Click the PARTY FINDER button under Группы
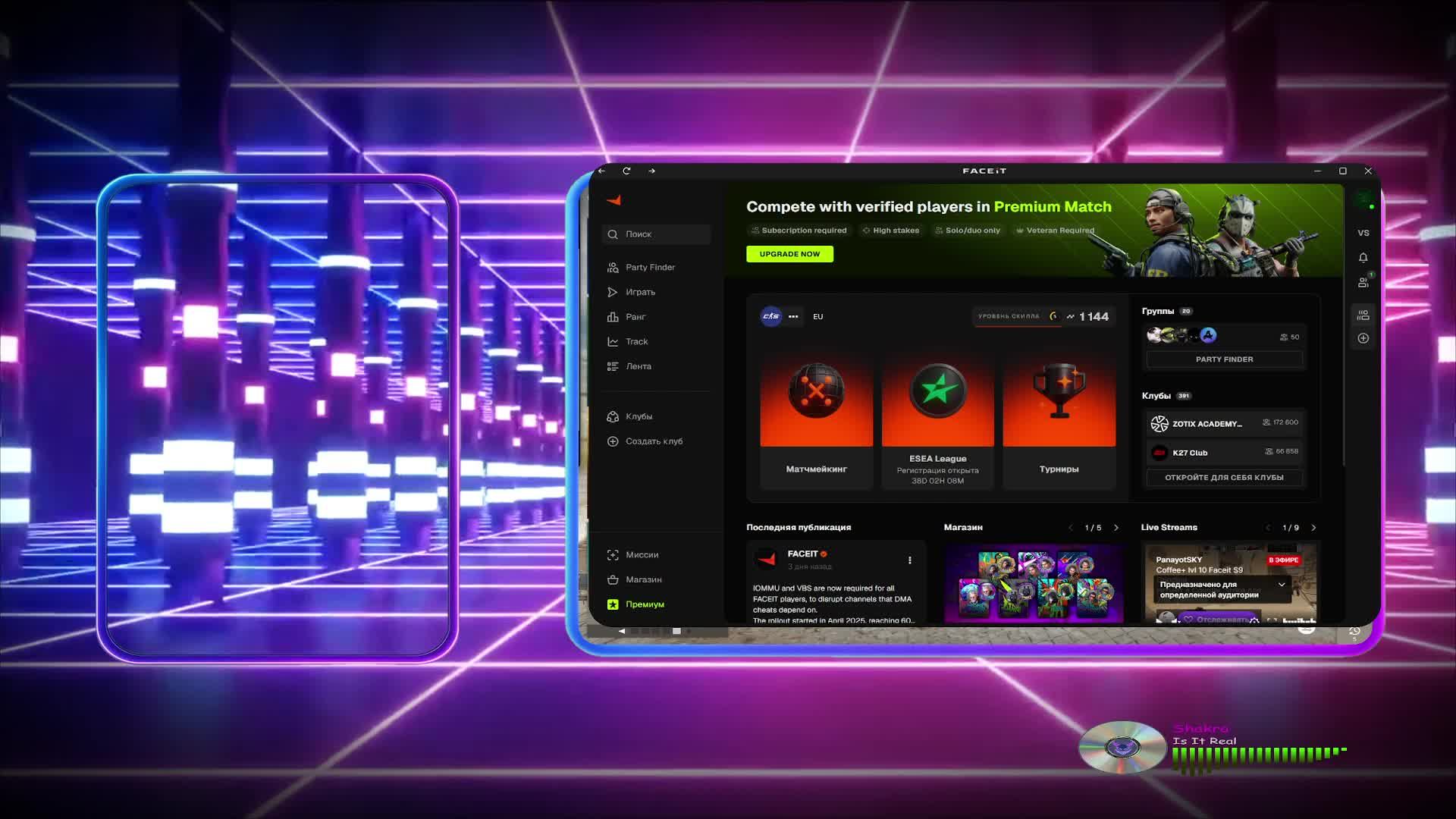Image resolution: width=1456 pixels, height=819 pixels. pyautogui.click(x=1224, y=359)
